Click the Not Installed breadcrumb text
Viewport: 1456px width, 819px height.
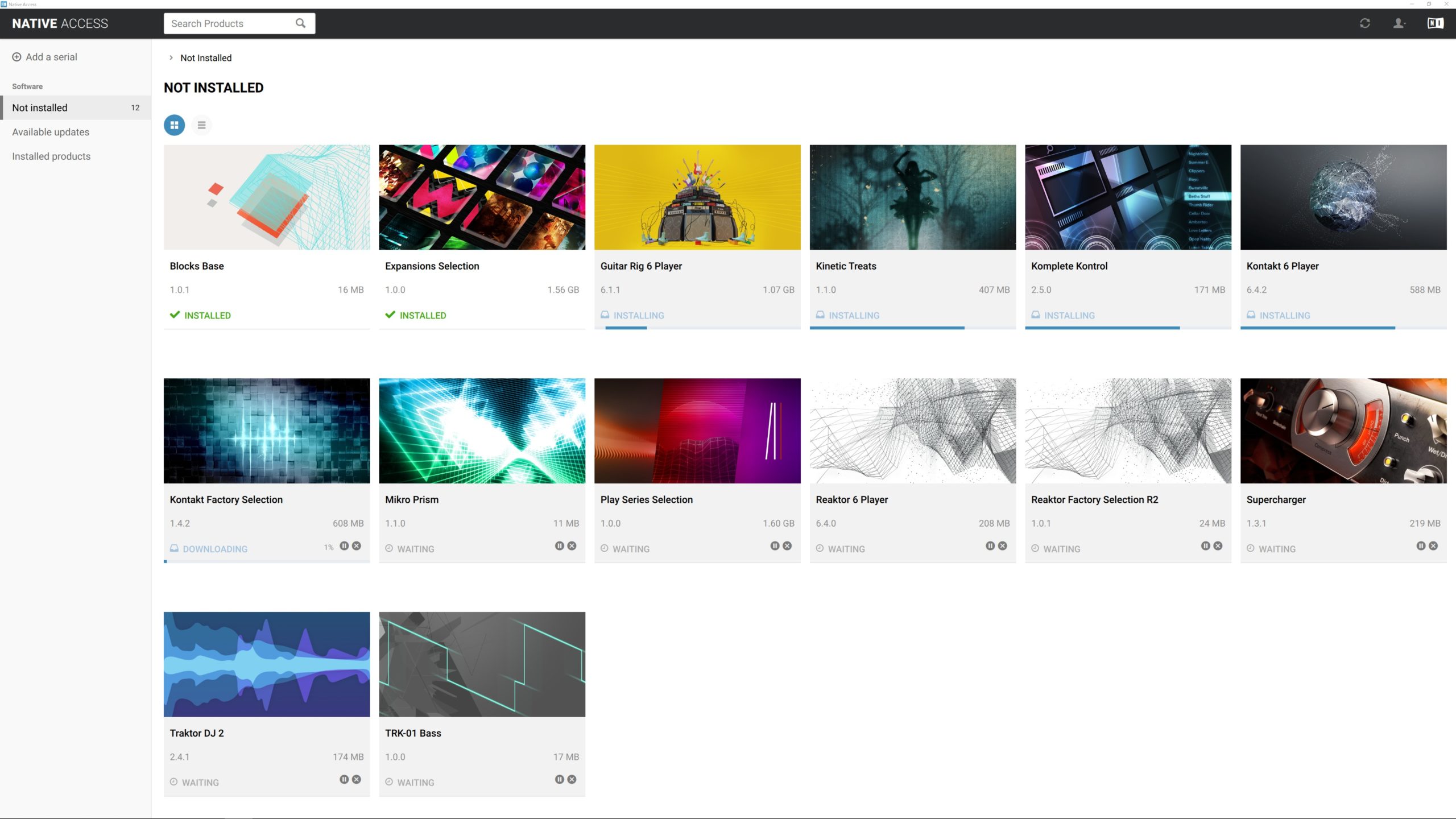(206, 58)
